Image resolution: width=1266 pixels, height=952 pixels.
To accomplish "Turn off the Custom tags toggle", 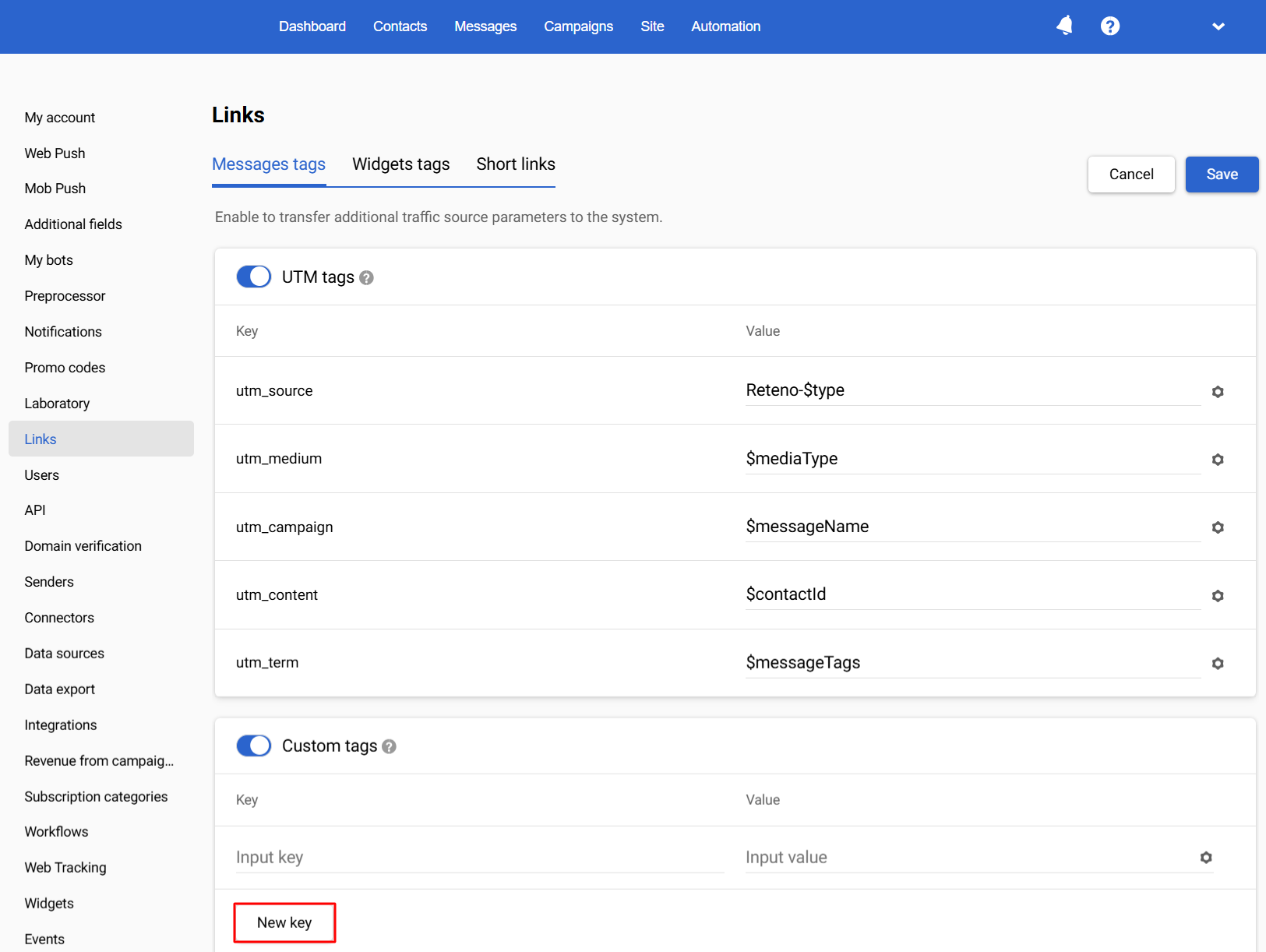I will (x=254, y=746).
